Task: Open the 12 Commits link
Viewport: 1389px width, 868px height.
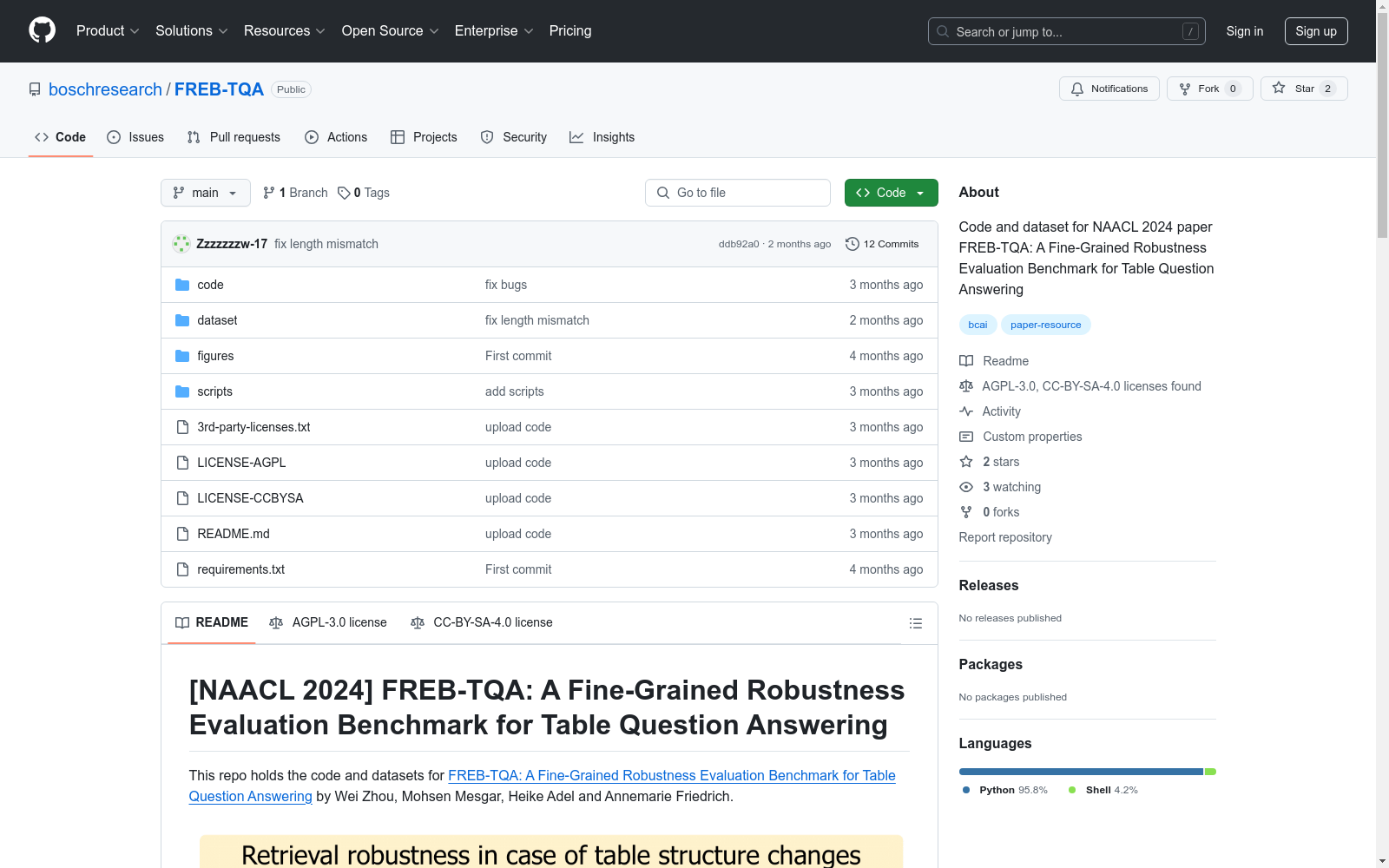Action: [882, 244]
